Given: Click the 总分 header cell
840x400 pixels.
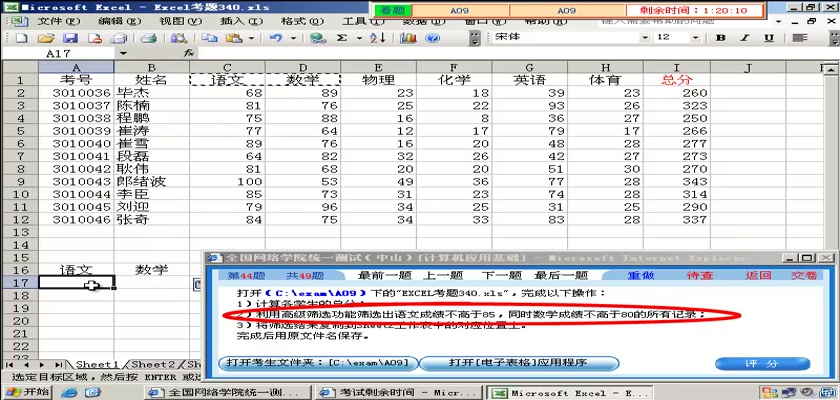Looking at the screenshot, I should [x=677, y=80].
